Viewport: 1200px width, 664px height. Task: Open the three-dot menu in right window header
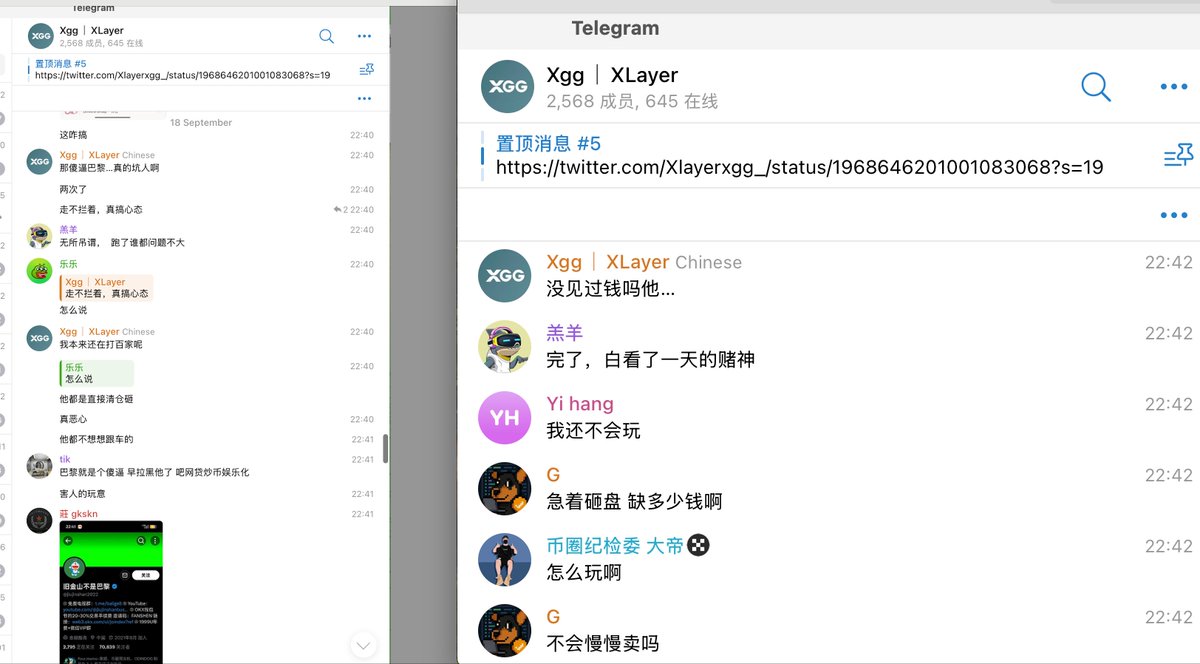click(1173, 87)
